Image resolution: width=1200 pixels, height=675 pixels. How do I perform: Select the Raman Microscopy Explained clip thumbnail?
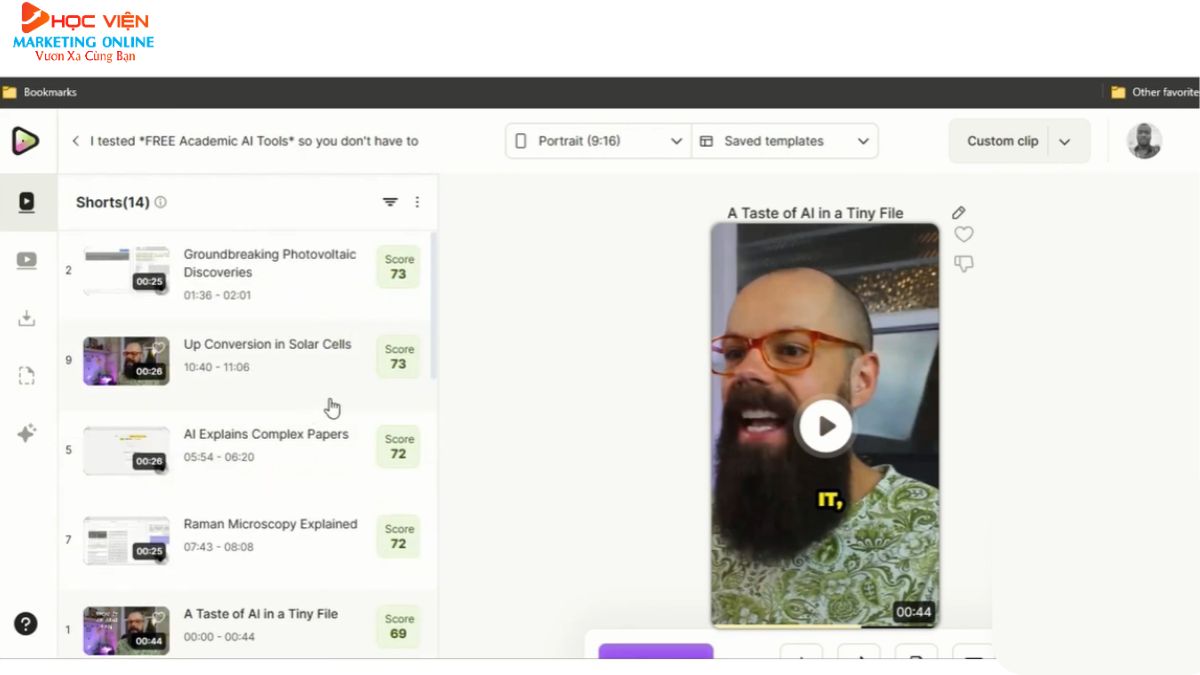tap(126, 540)
